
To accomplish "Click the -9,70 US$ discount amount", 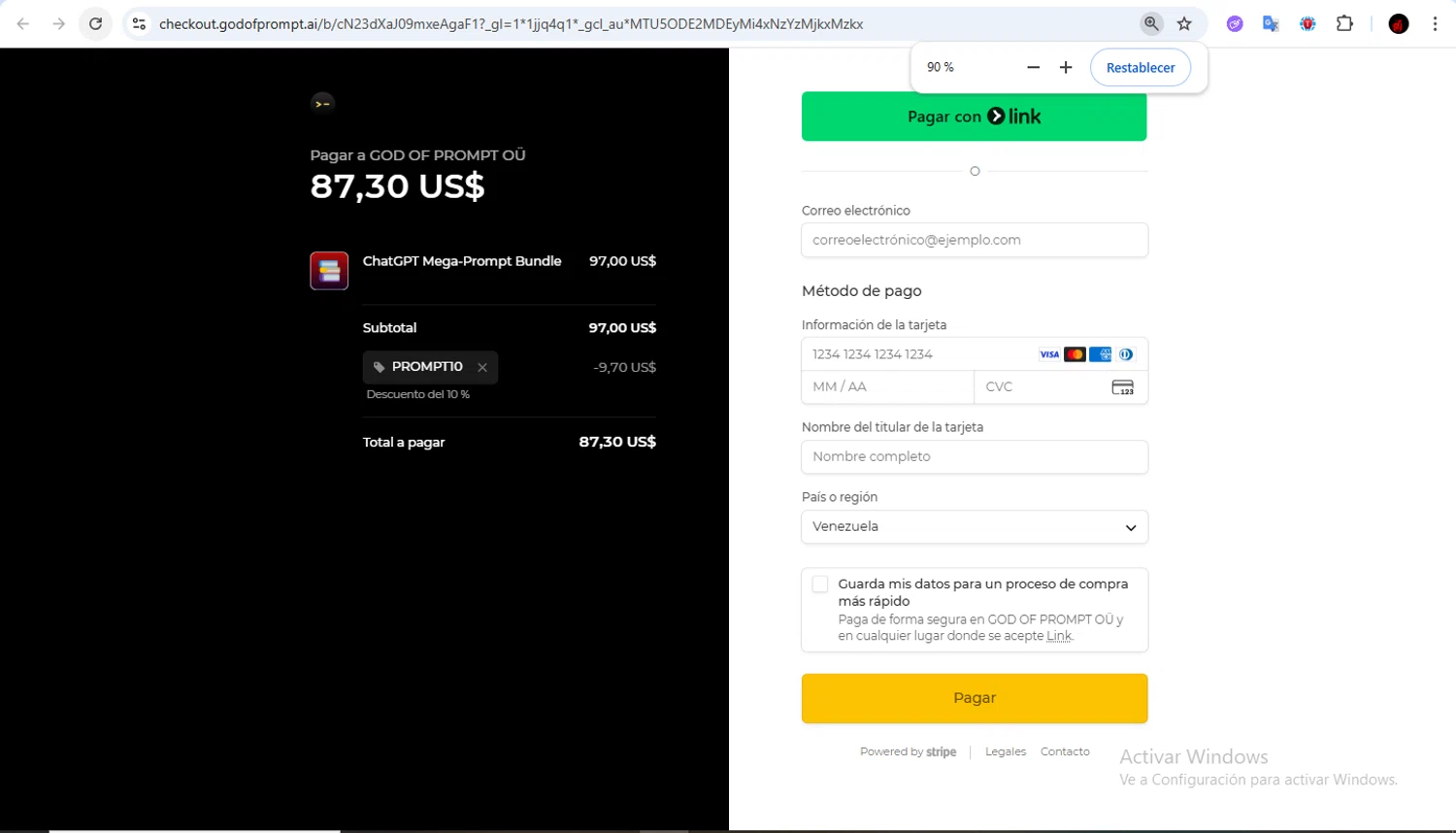I will coord(625,367).
